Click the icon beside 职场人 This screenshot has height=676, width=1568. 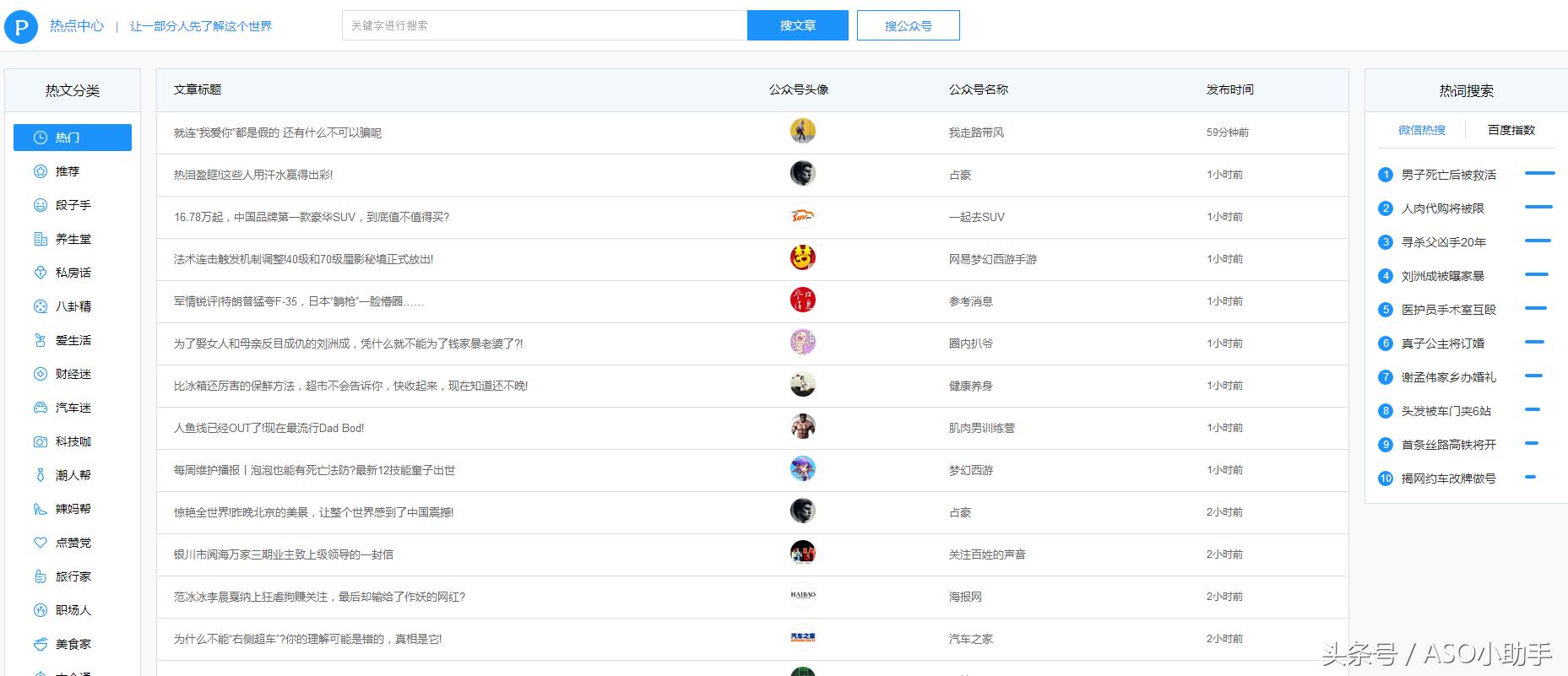[x=40, y=610]
